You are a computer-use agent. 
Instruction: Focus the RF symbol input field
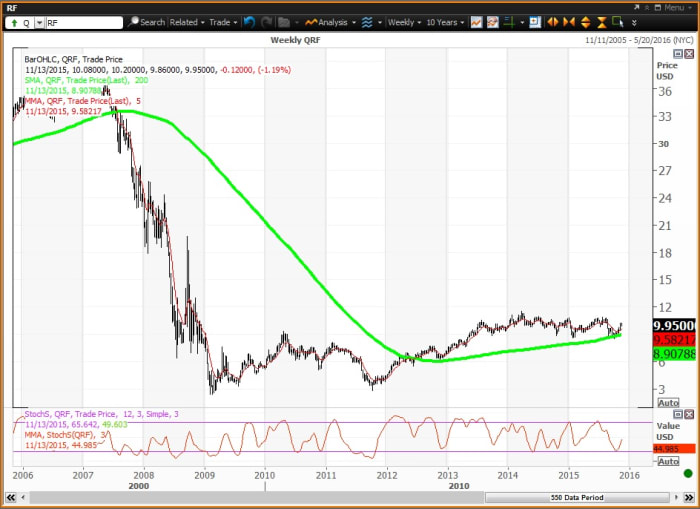83,22
